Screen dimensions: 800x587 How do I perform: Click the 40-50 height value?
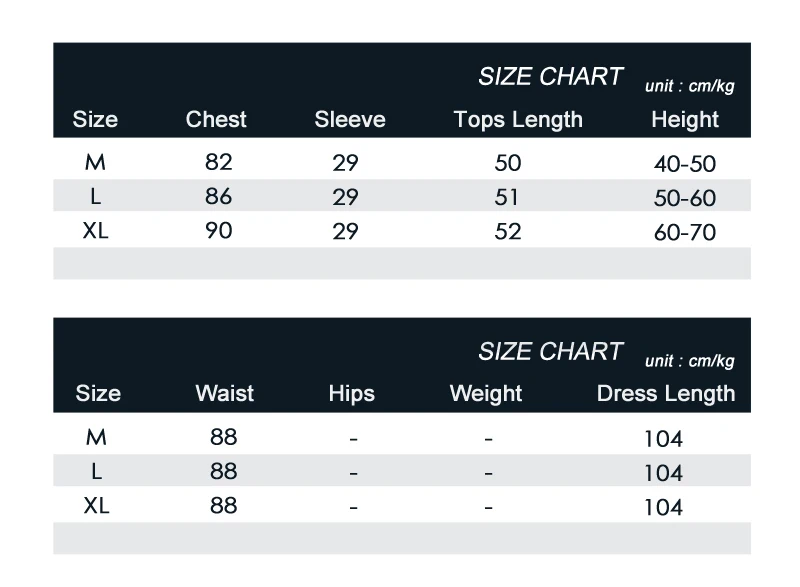685,164
